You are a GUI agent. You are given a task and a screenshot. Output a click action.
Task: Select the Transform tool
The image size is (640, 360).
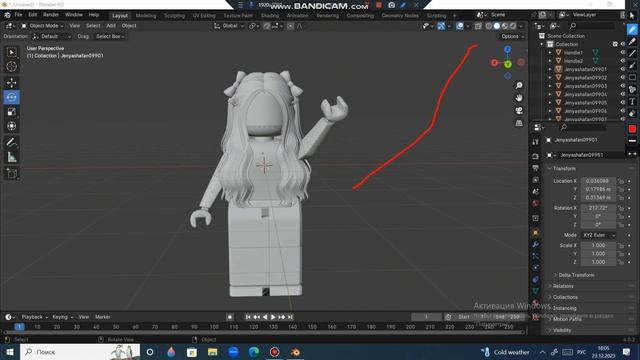click(x=11, y=126)
